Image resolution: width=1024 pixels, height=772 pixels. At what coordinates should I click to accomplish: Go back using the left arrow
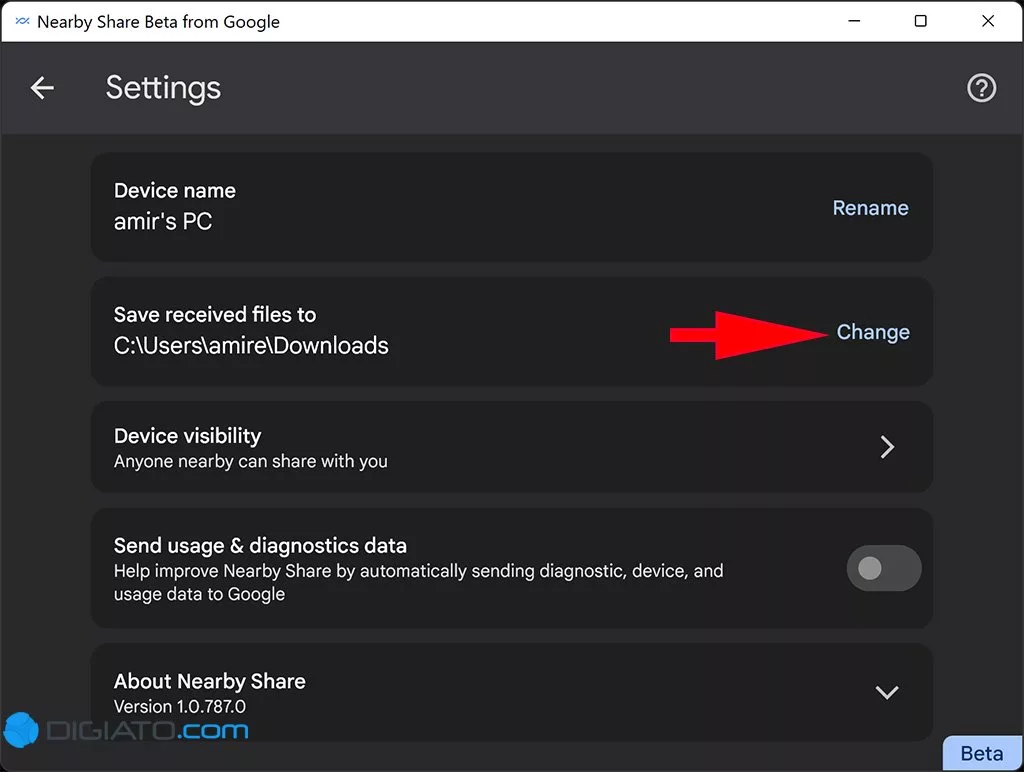pos(42,88)
